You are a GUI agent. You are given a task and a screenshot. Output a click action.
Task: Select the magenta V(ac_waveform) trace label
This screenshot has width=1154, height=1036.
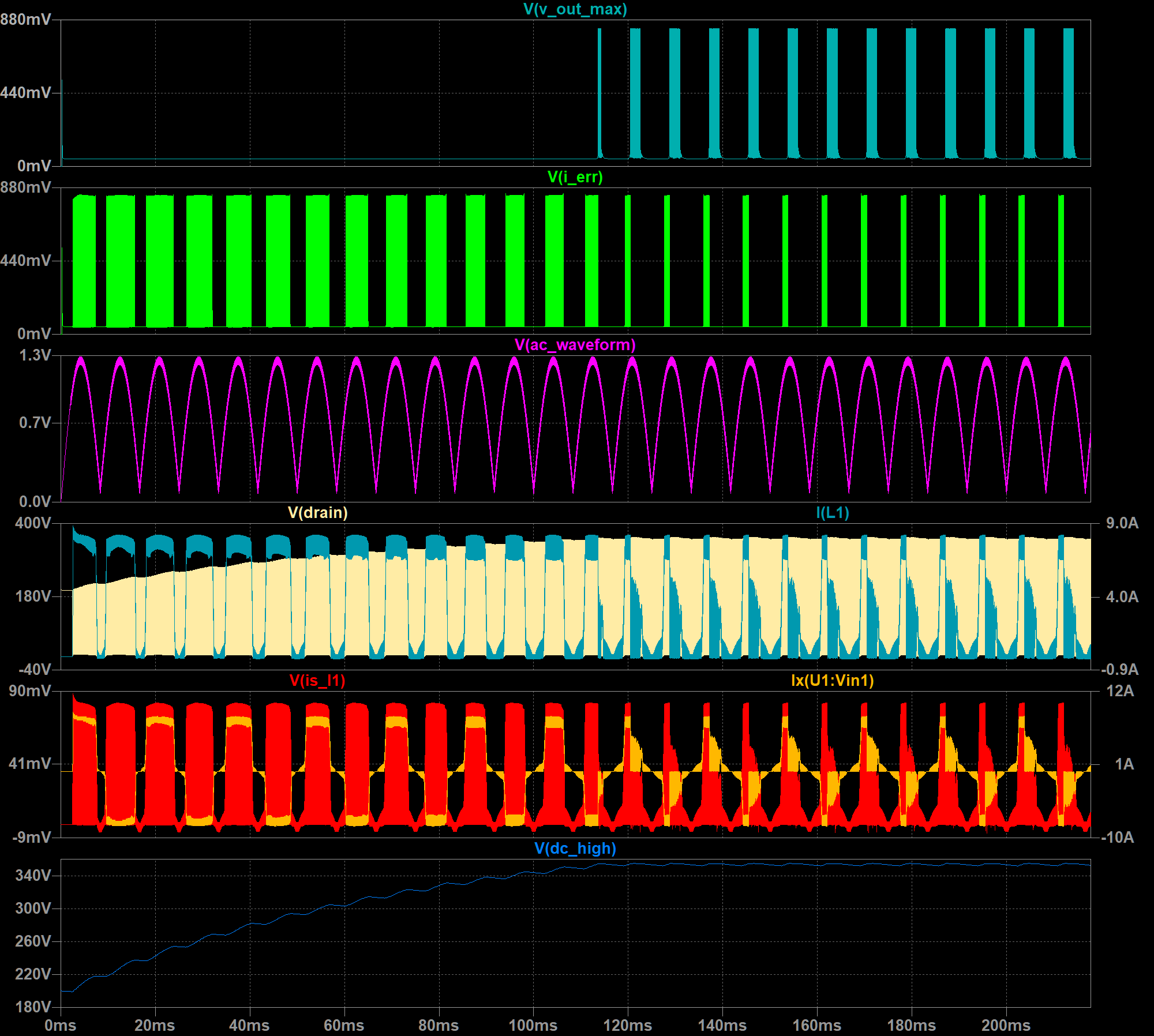point(575,345)
